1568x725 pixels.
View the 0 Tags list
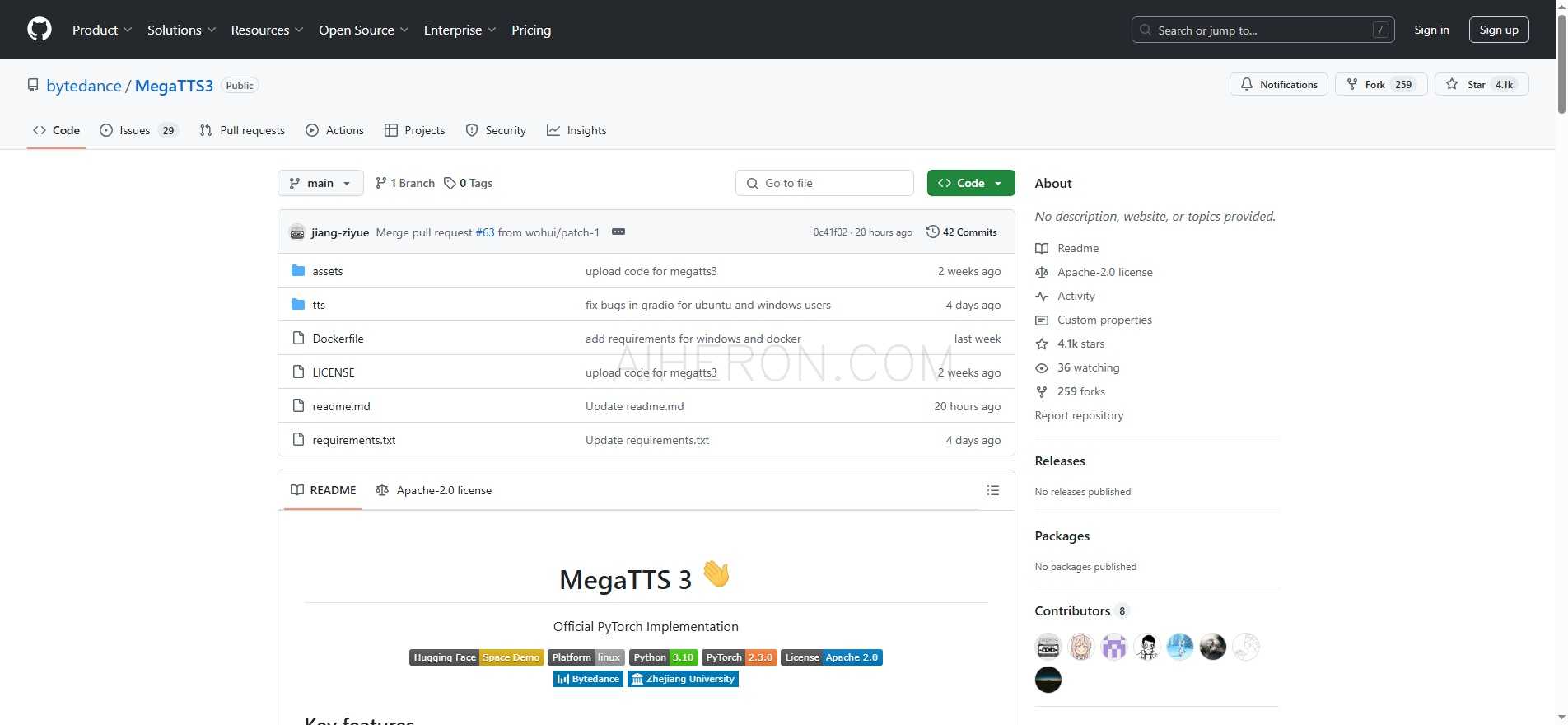tap(468, 183)
